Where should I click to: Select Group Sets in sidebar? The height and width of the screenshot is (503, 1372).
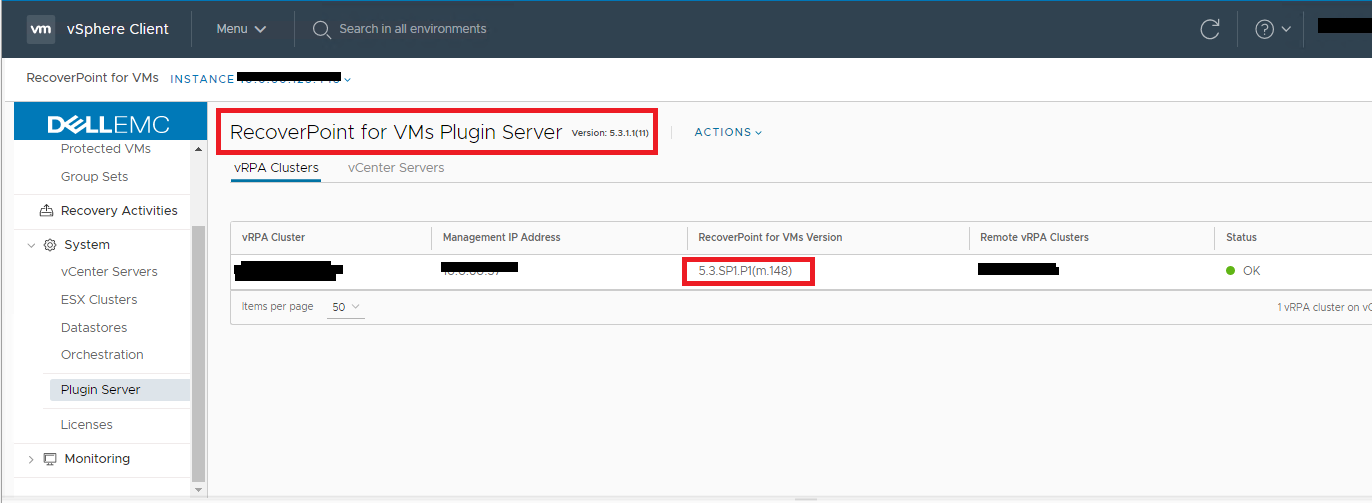pyautogui.click(x=94, y=177)
